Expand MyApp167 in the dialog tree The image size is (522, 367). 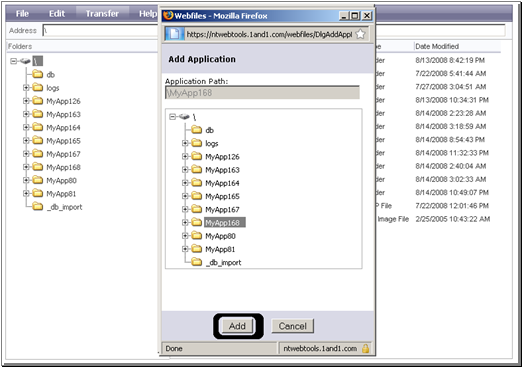click(185, 209)
